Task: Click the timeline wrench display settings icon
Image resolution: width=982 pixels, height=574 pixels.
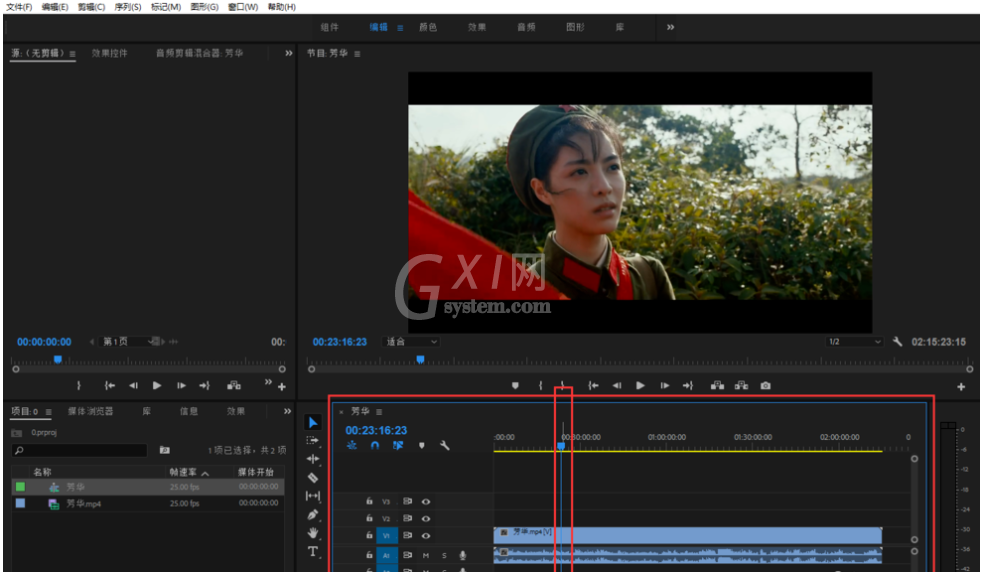Action: (x=445, y=446)
